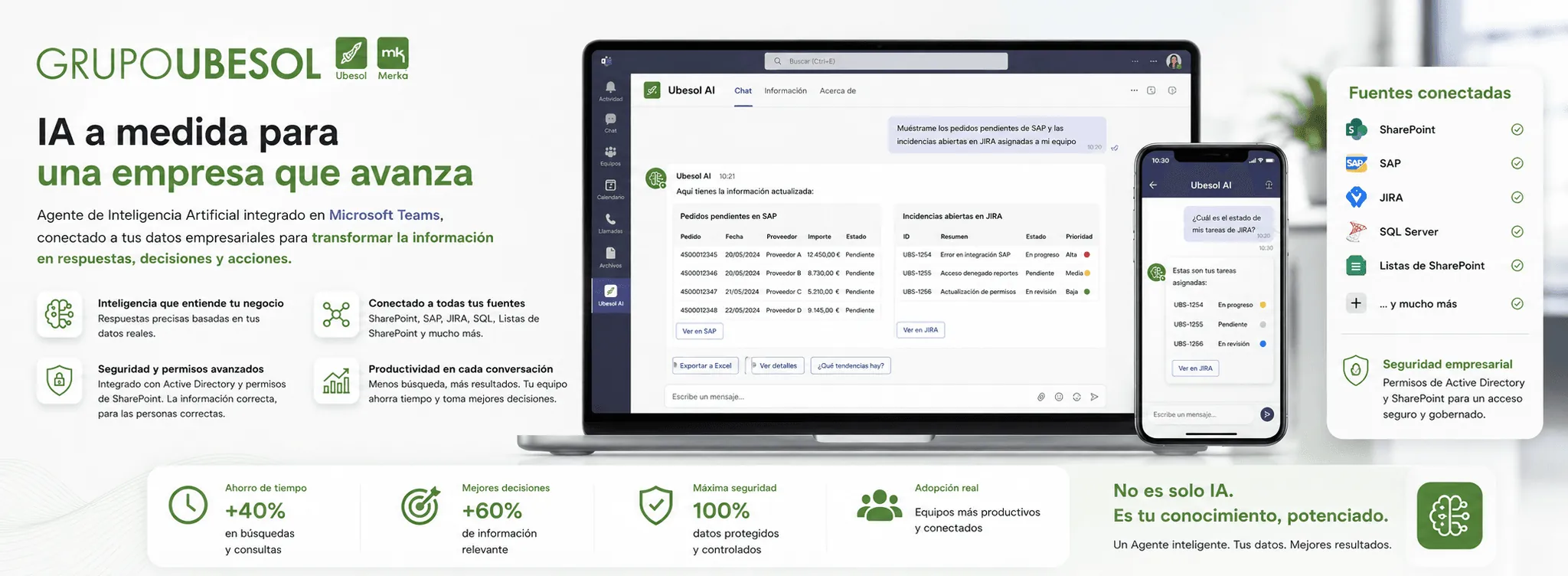Viewport: 1568px width, 576px height.
Task: Click the Microsoft Teams text
Action: pos(384,215)
